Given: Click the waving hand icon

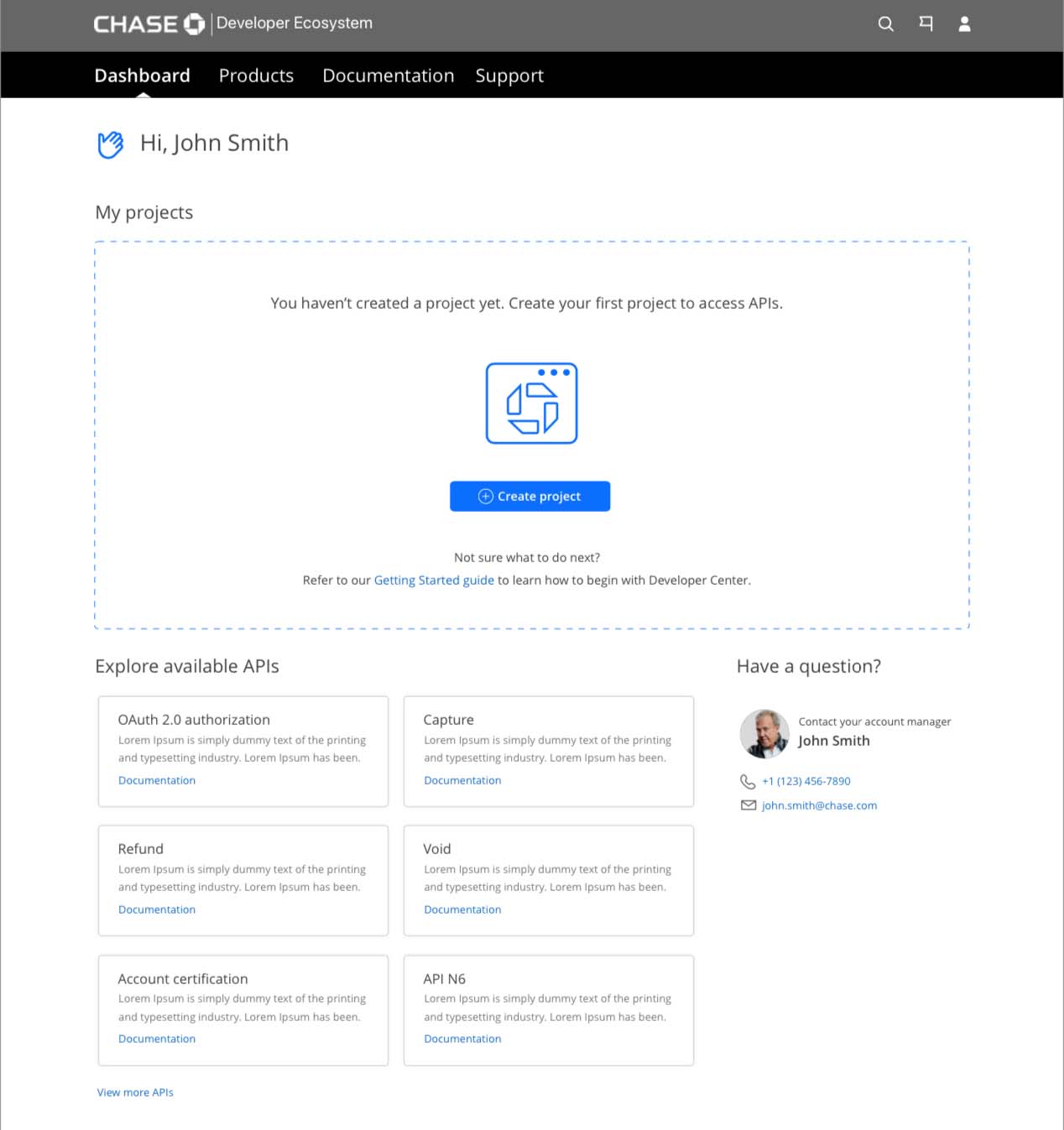Looking at the screenshot, I should pyautogui.click(x=110, y=144).
